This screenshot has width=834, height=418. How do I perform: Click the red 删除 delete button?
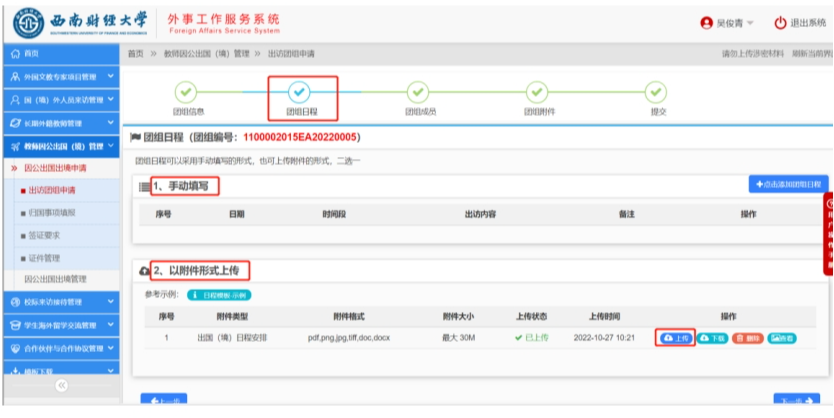click(x=747, y=338)
